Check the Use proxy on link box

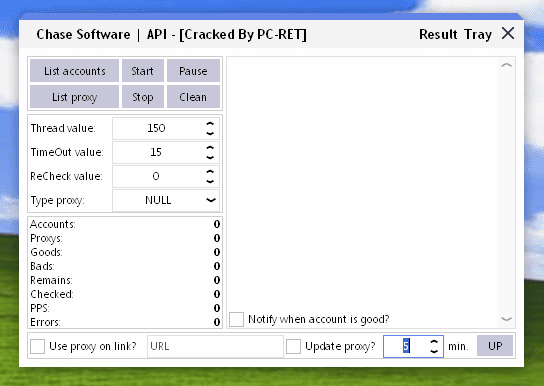37,346
